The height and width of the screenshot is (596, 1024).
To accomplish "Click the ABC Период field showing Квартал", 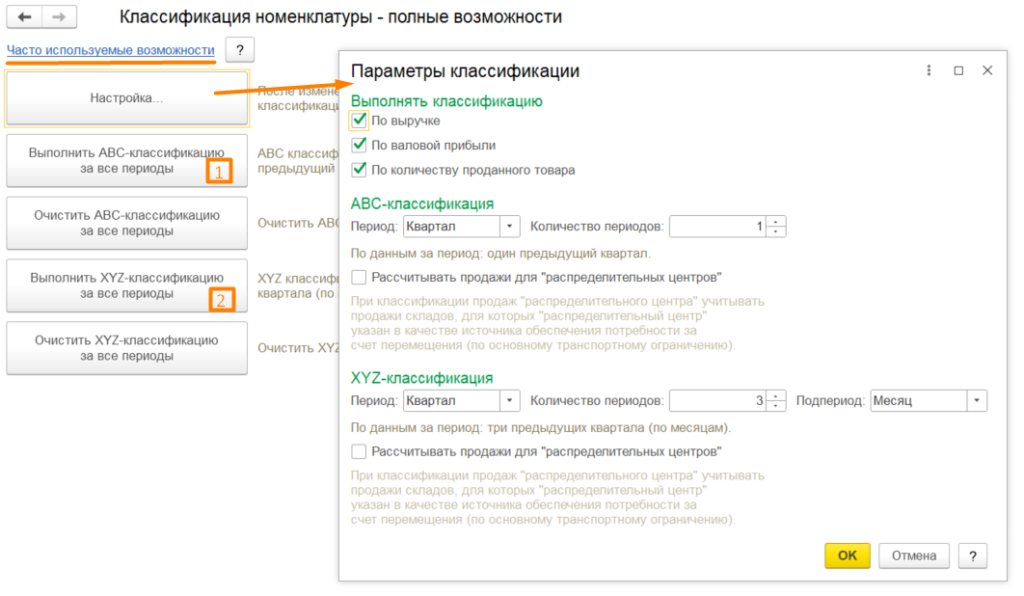I will (452, 227).
